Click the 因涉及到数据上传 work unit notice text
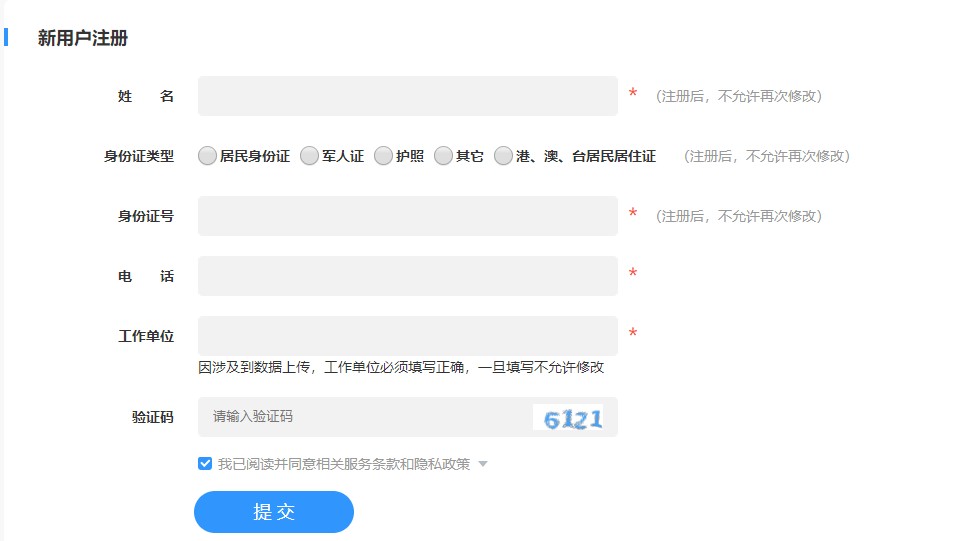Screen dimensions: 973x541 pos(401,367)
